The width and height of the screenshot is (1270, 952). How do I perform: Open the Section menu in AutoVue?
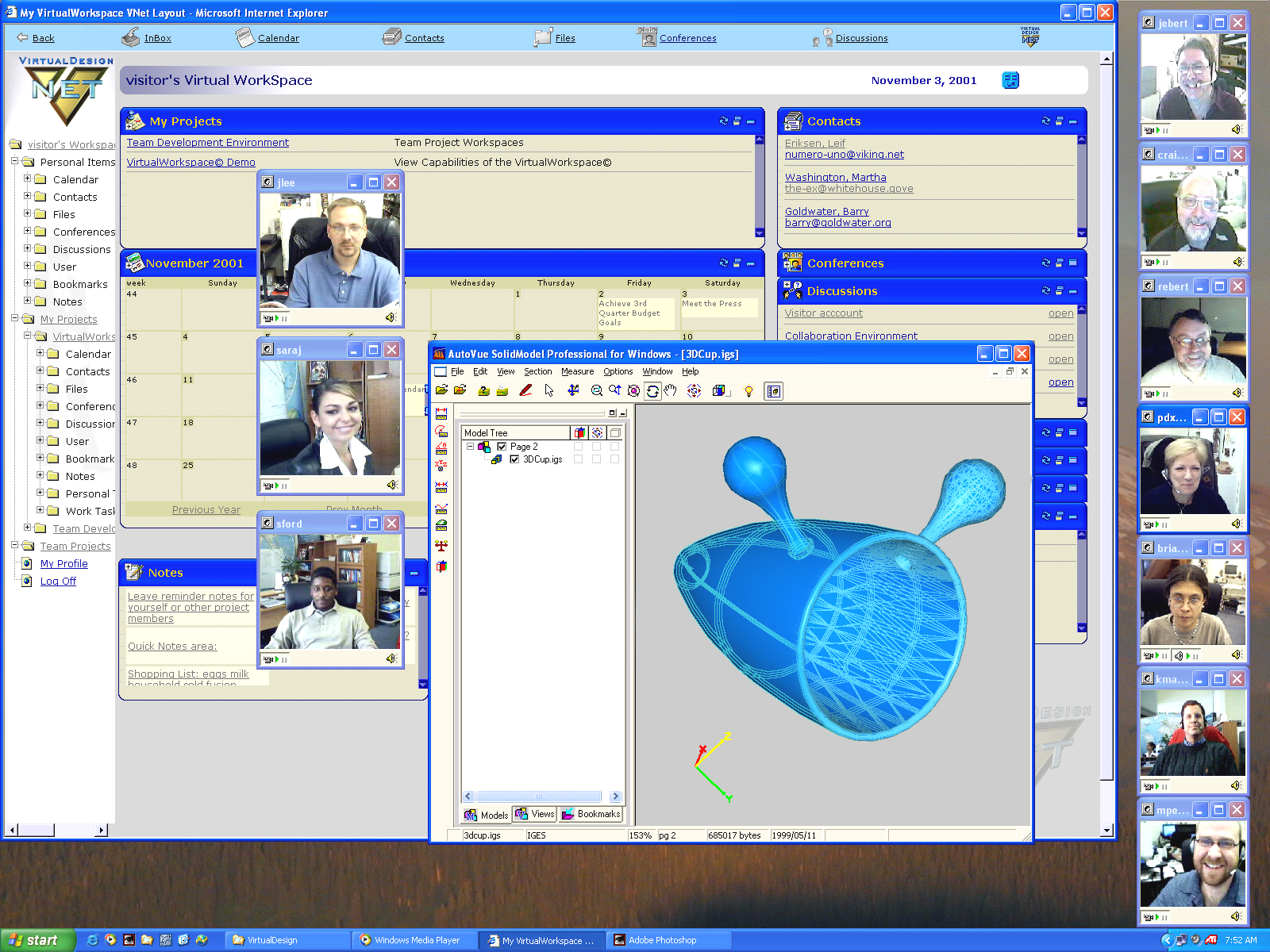(537, 371)
